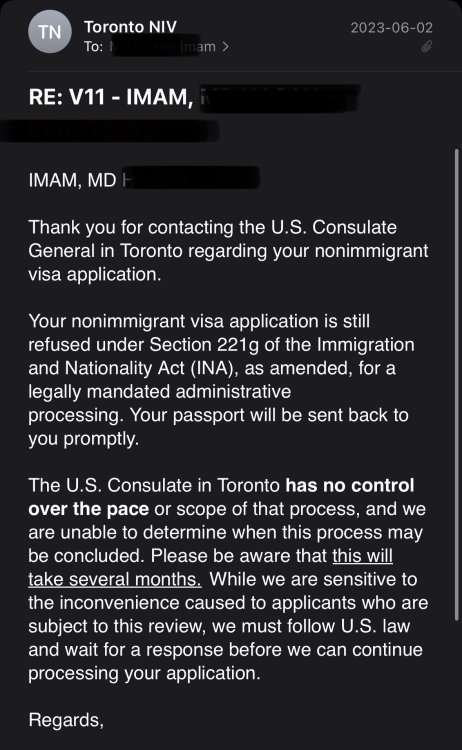Tap the redacted second subject line
The height and width of the screenshot is (750, 462).
tap(110, 131)
